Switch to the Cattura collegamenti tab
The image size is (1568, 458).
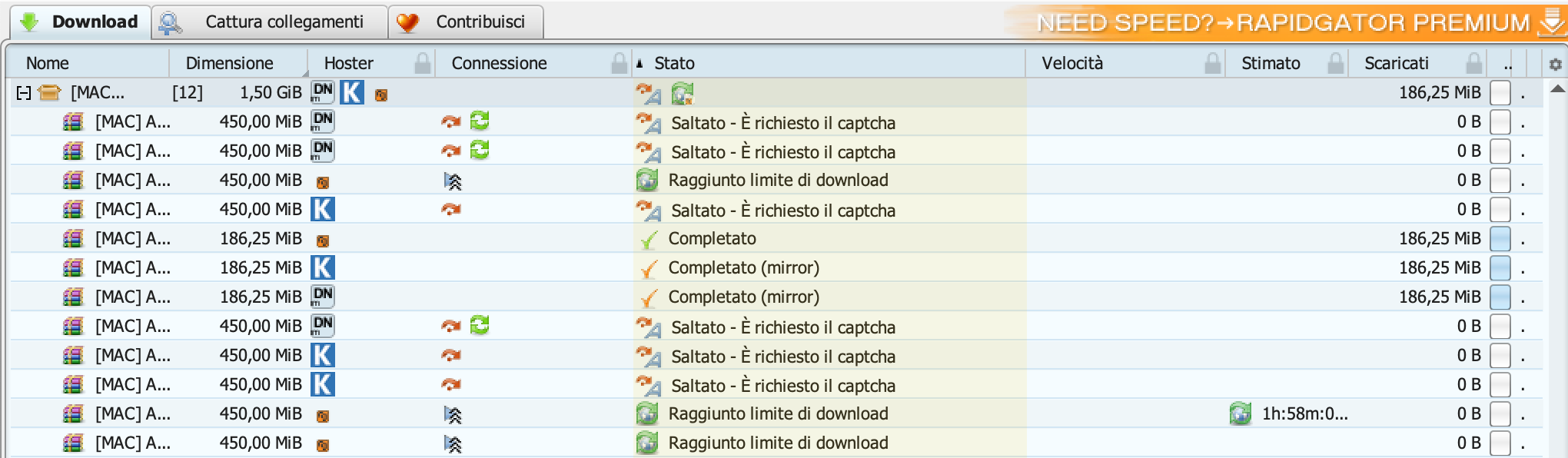[x=269, y=22]
